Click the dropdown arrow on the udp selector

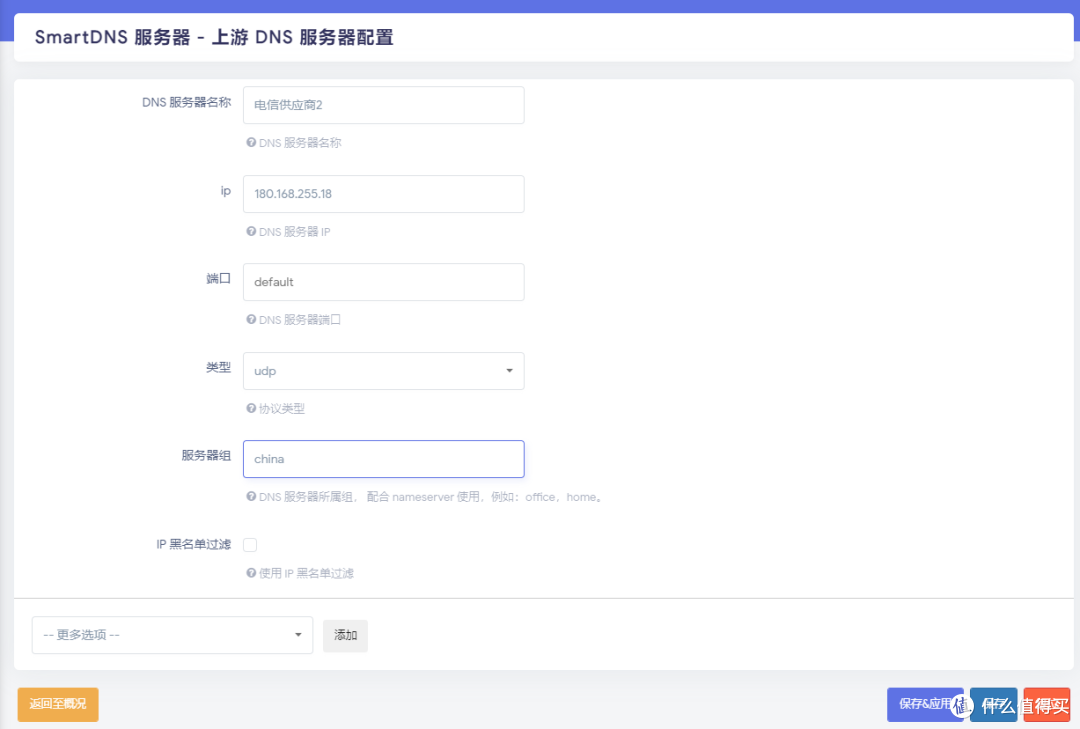pos(508,370)
